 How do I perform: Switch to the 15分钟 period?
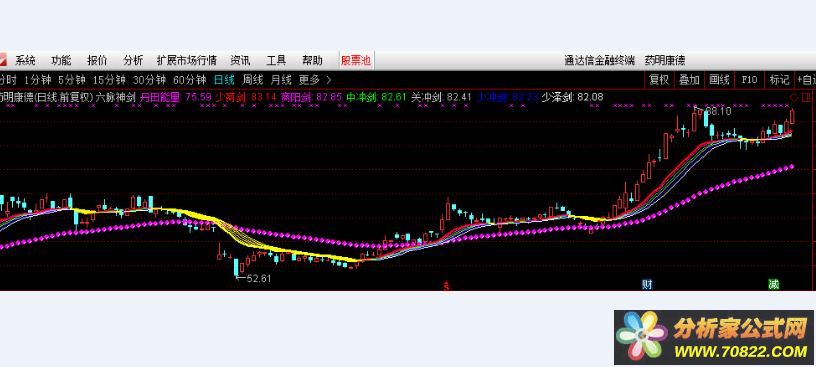(109, 80)
